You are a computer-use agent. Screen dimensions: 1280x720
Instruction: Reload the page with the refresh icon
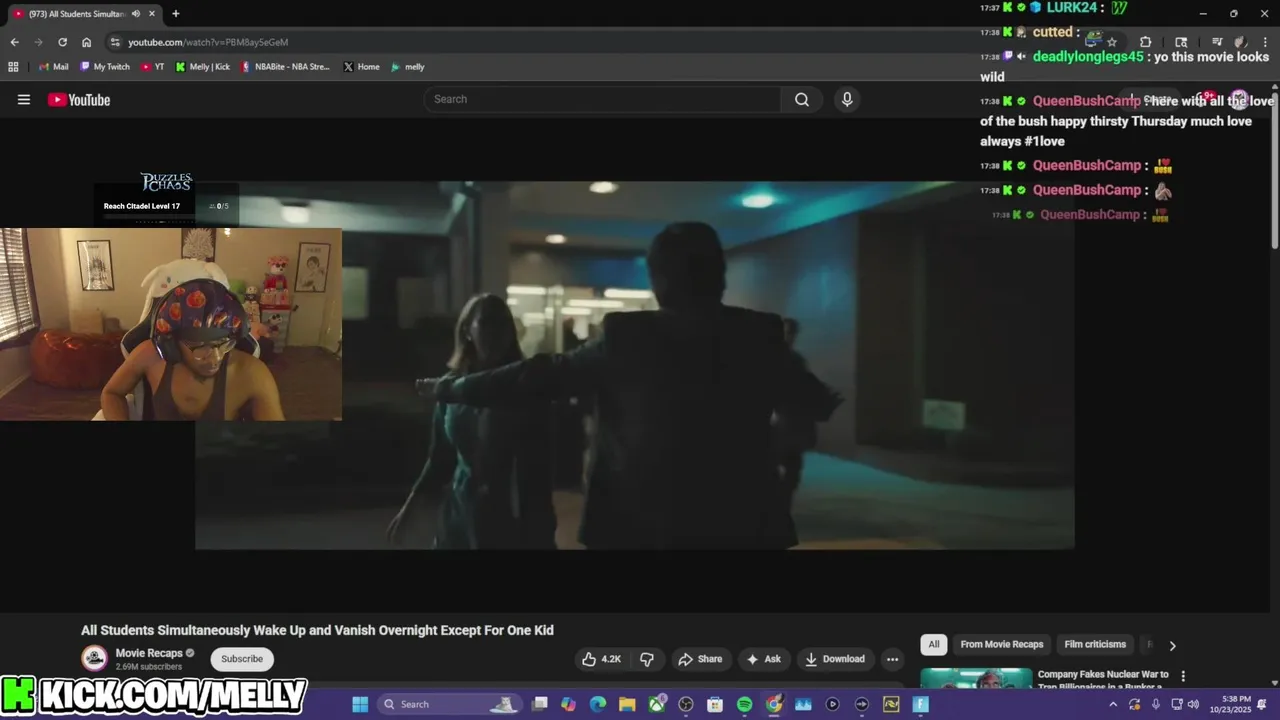coord(62,42)
